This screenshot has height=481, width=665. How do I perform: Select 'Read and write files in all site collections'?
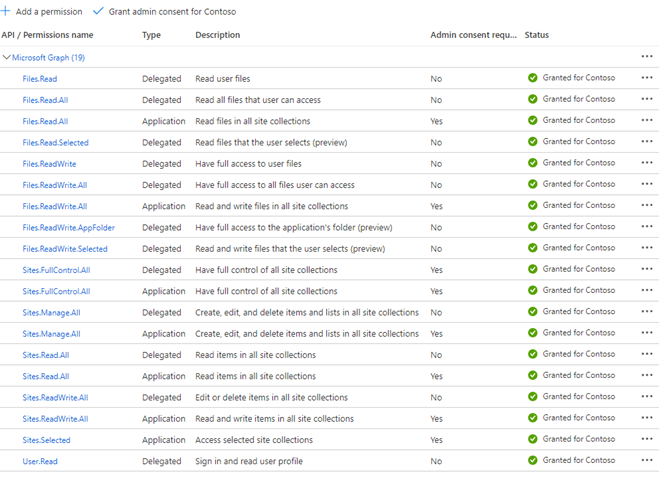[x=271, y=207]
